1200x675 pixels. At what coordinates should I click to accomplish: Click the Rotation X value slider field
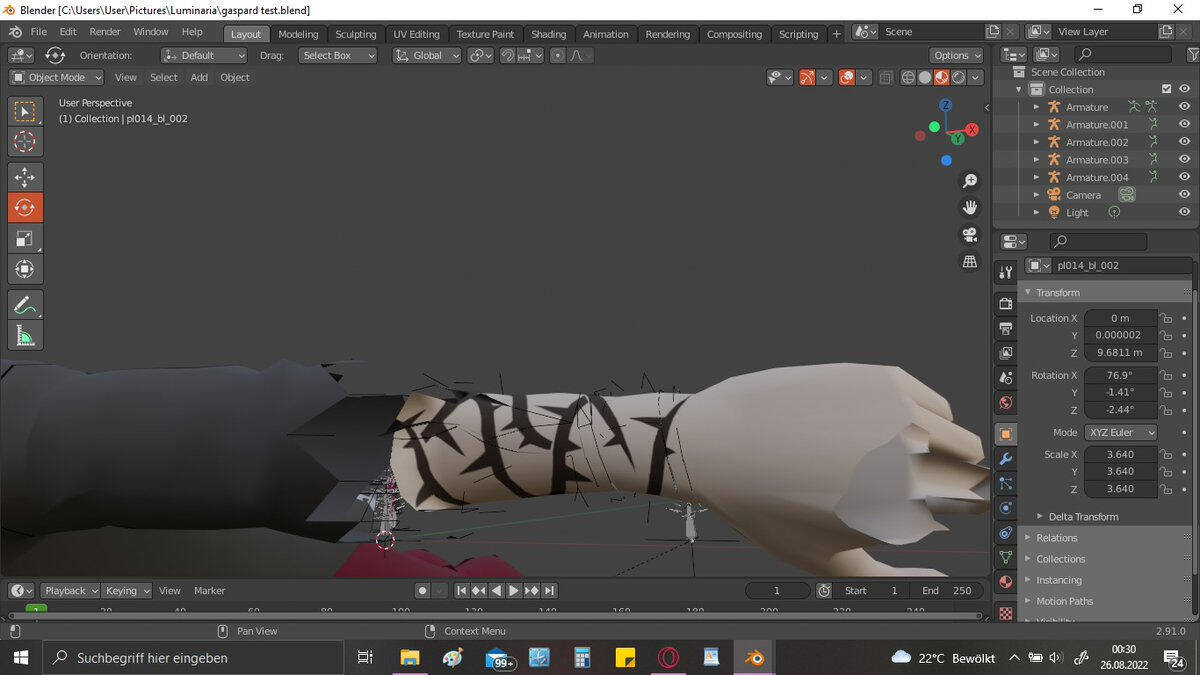(x=1120, y=375)
